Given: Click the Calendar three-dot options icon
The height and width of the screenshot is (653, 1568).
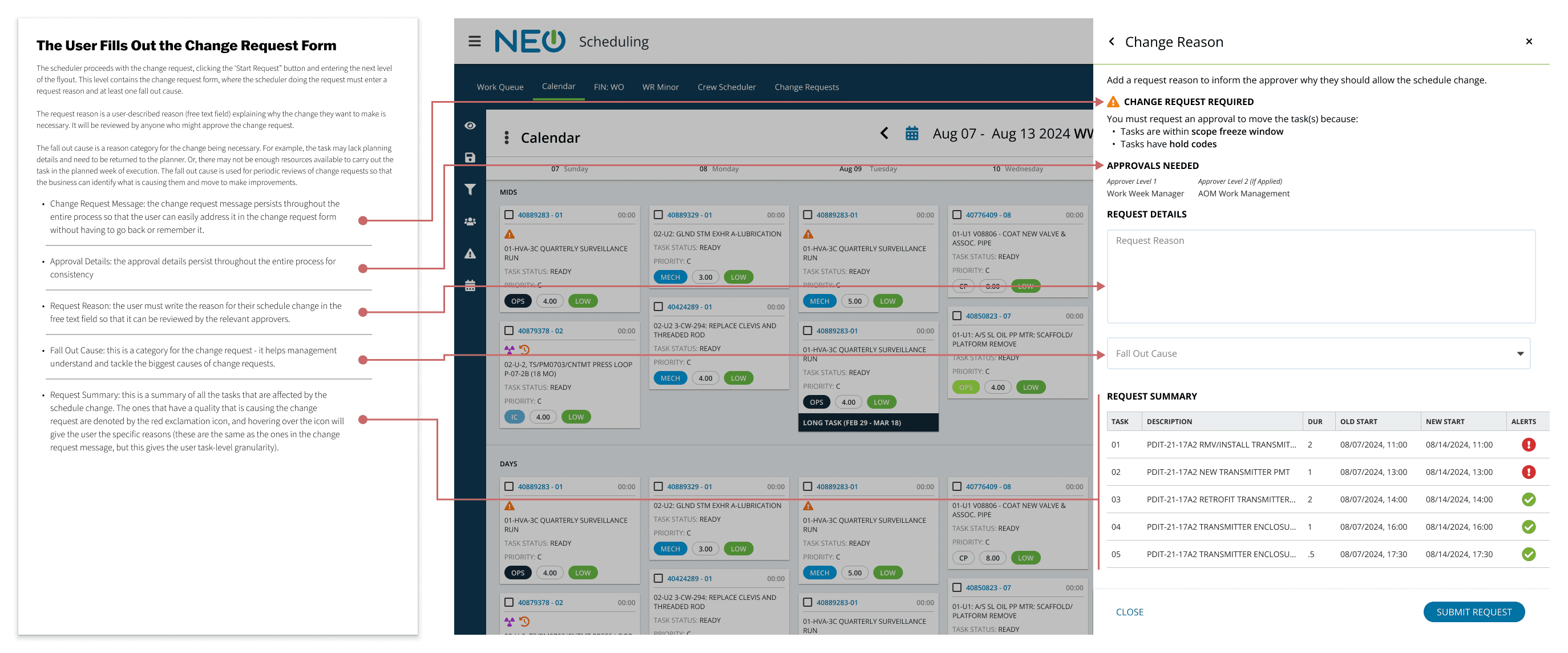Looking at the screenshot, I should pyautogui.click(x=507, y=138).
